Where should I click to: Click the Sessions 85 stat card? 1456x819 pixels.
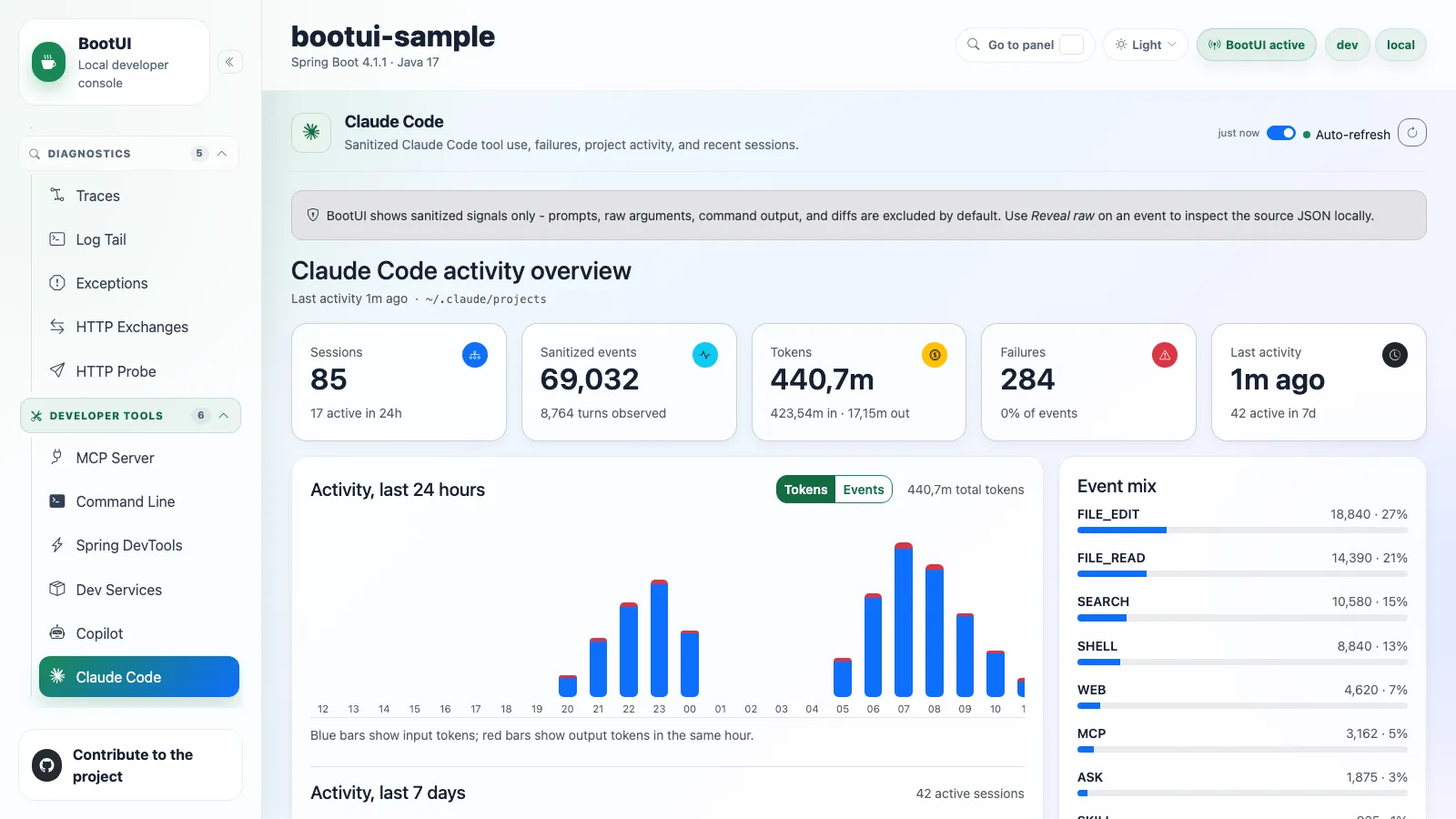(x=399, y=382)
